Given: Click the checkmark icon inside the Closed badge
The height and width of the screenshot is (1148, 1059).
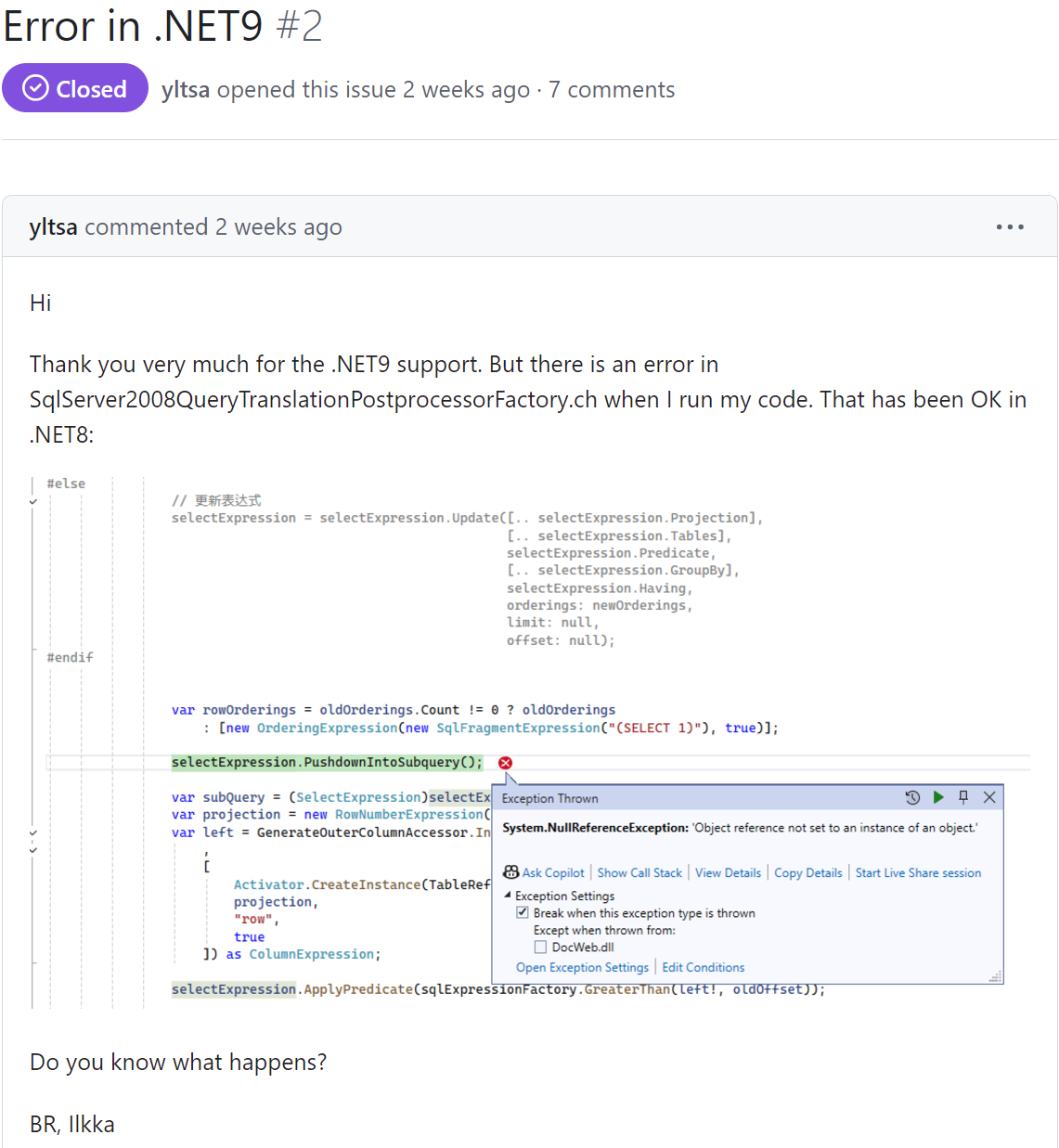Looking at the screenshot, I should pyautogui.click(x=33, y=87).
